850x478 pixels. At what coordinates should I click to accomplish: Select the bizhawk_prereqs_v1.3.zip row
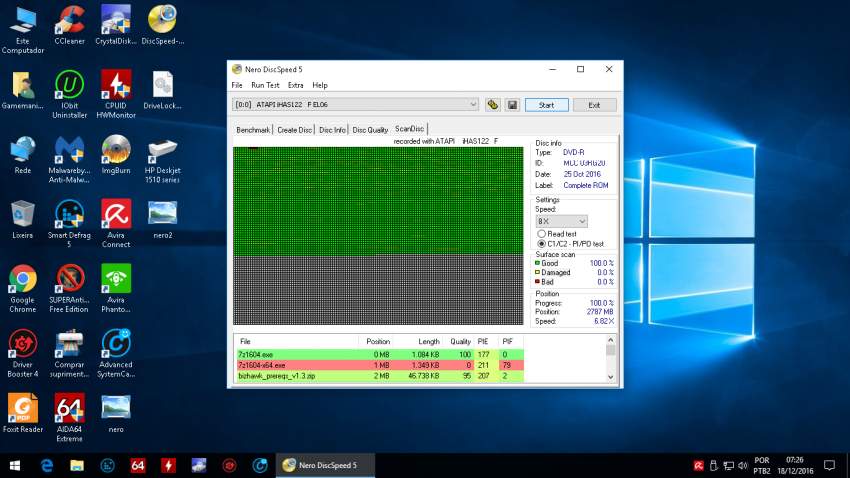tap(380, 376)
